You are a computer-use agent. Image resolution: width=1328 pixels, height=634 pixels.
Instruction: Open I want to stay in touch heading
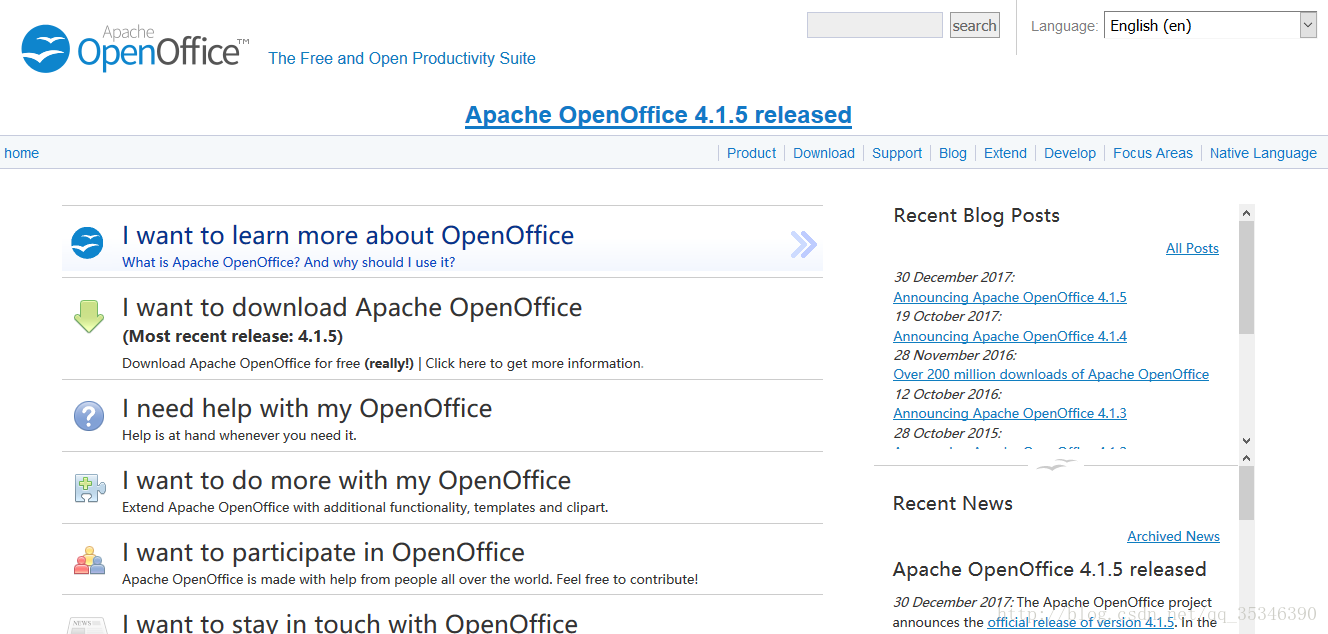350,623
